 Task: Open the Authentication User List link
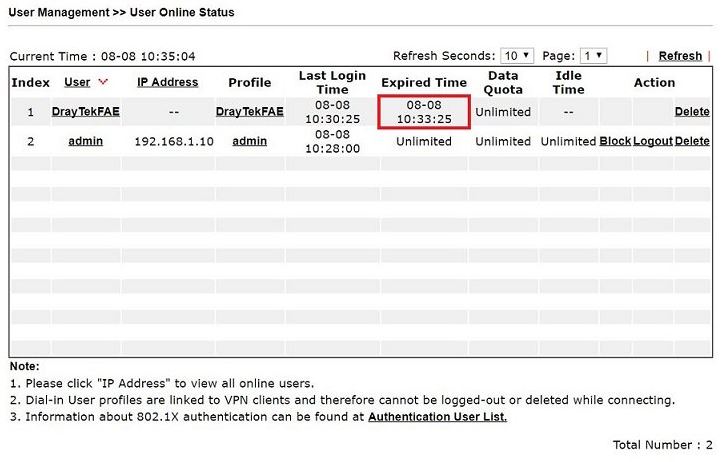coord(437,416)
